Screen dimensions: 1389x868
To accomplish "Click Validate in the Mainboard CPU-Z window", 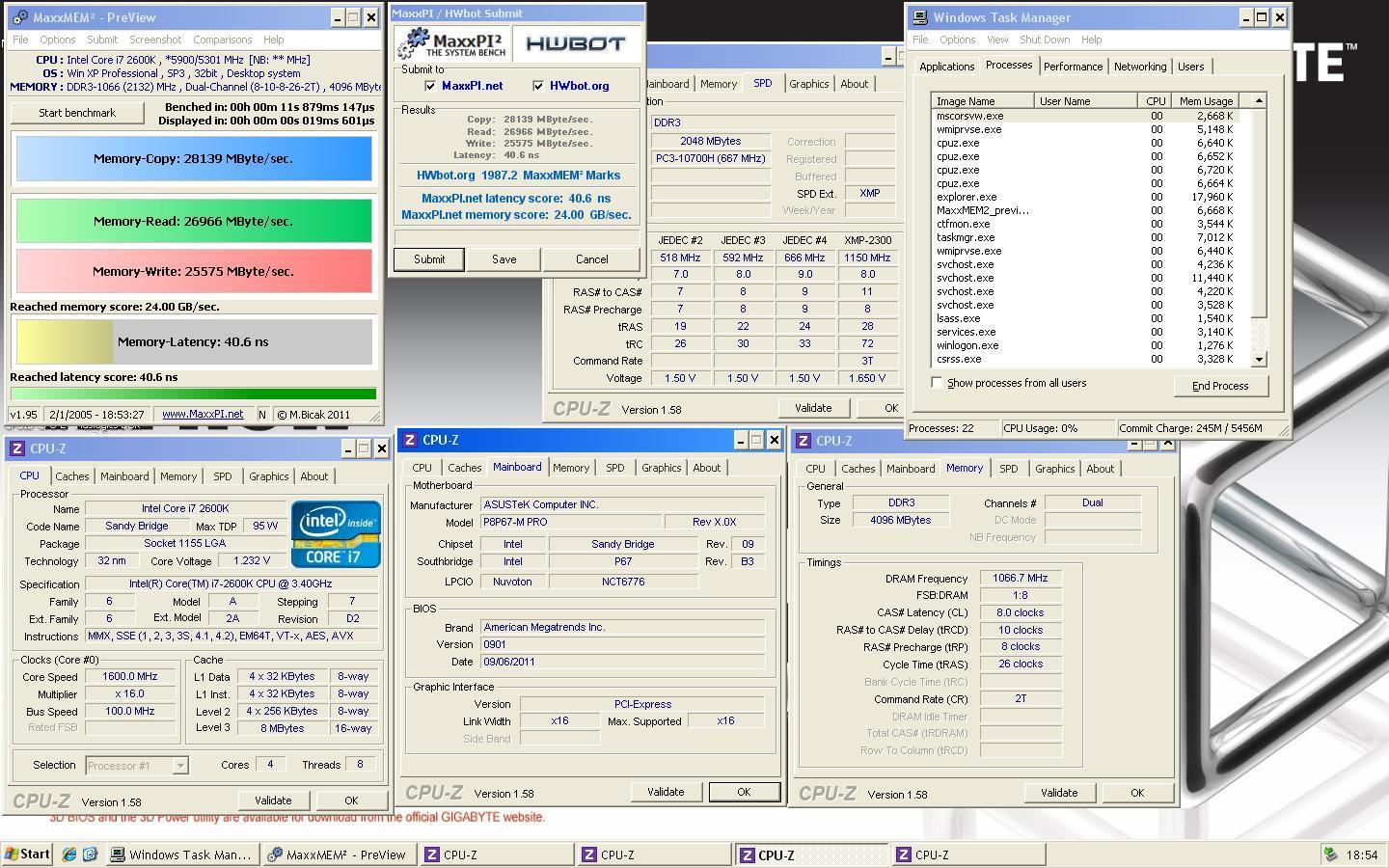I will (666, 792).
